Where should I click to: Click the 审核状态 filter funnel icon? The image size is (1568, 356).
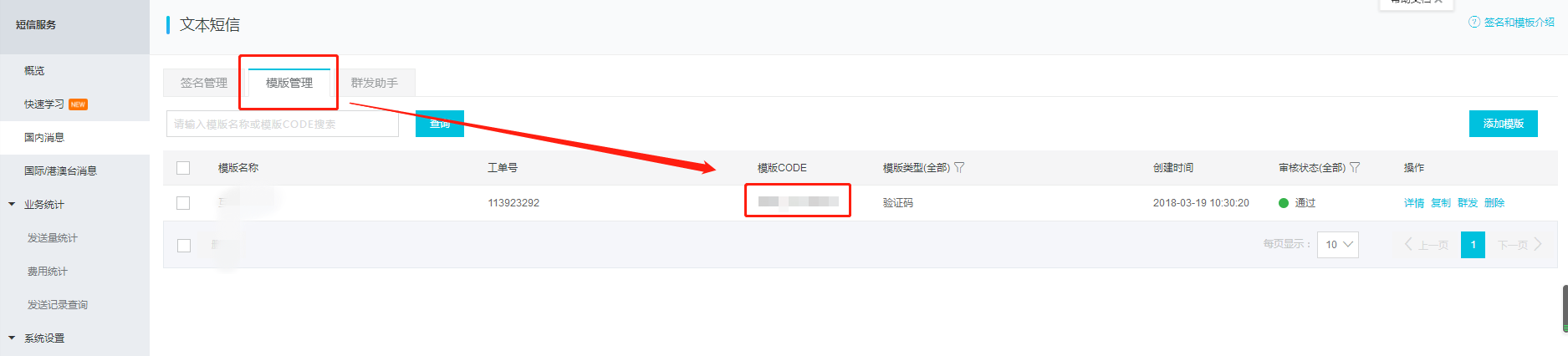tap(1355, 167)
